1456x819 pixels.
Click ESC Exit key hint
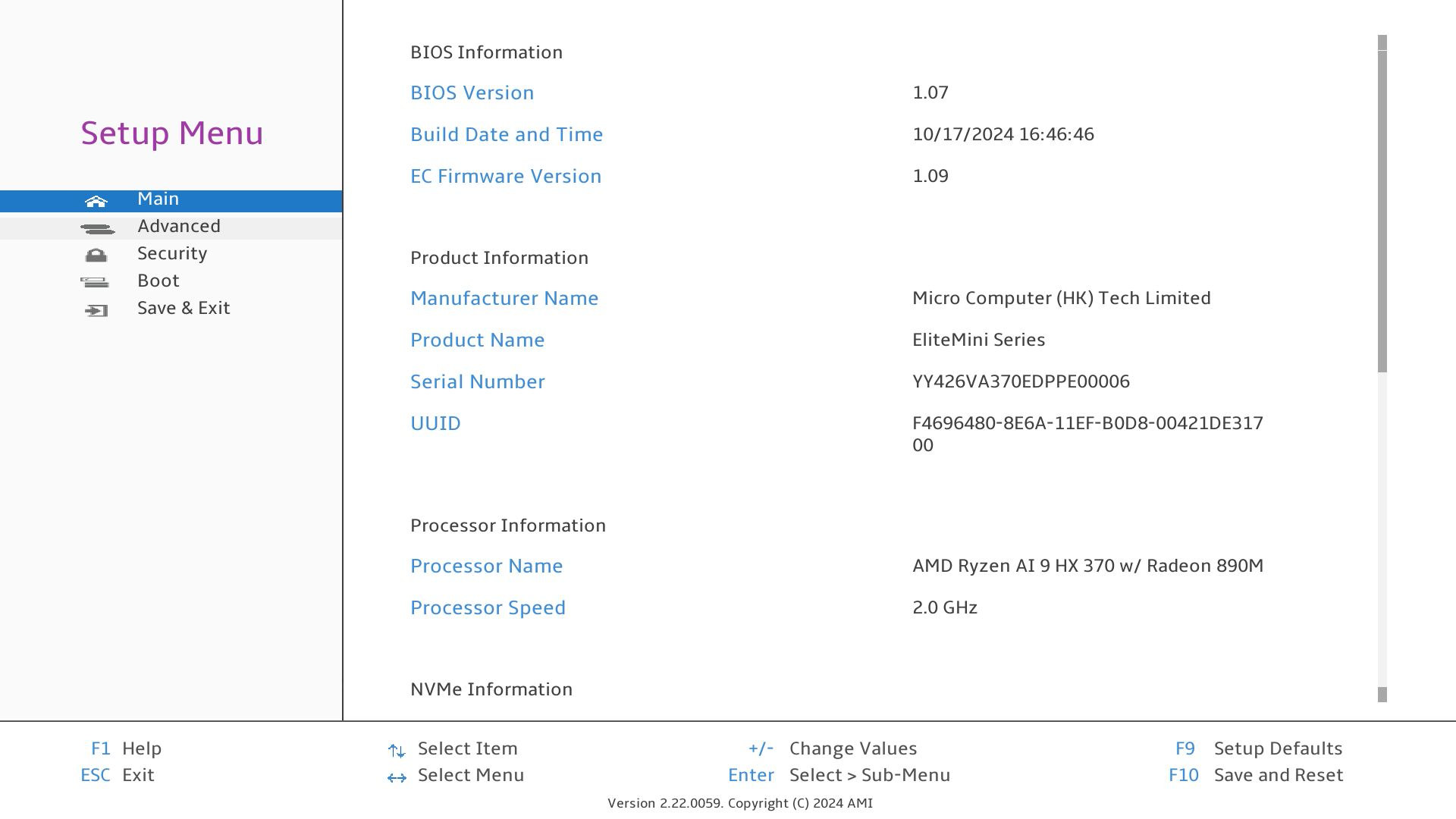118,775
